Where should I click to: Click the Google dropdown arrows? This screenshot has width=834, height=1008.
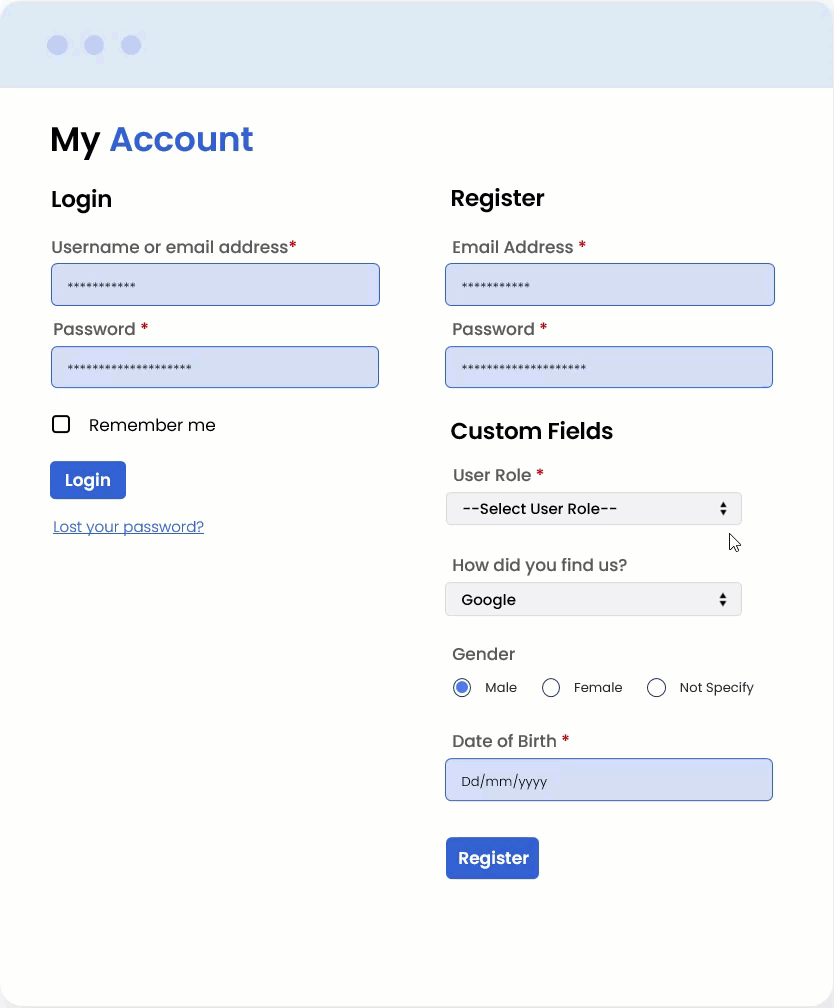(723, 600)
